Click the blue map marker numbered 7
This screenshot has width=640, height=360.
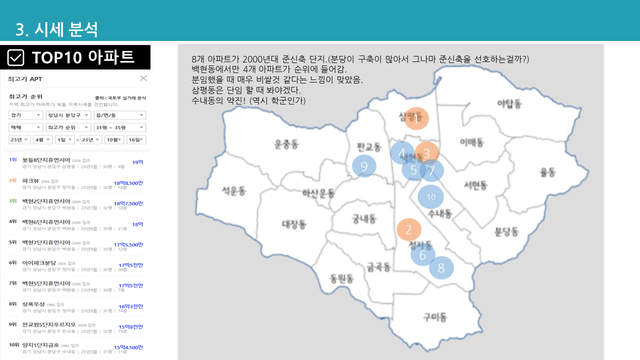point(431,171)
